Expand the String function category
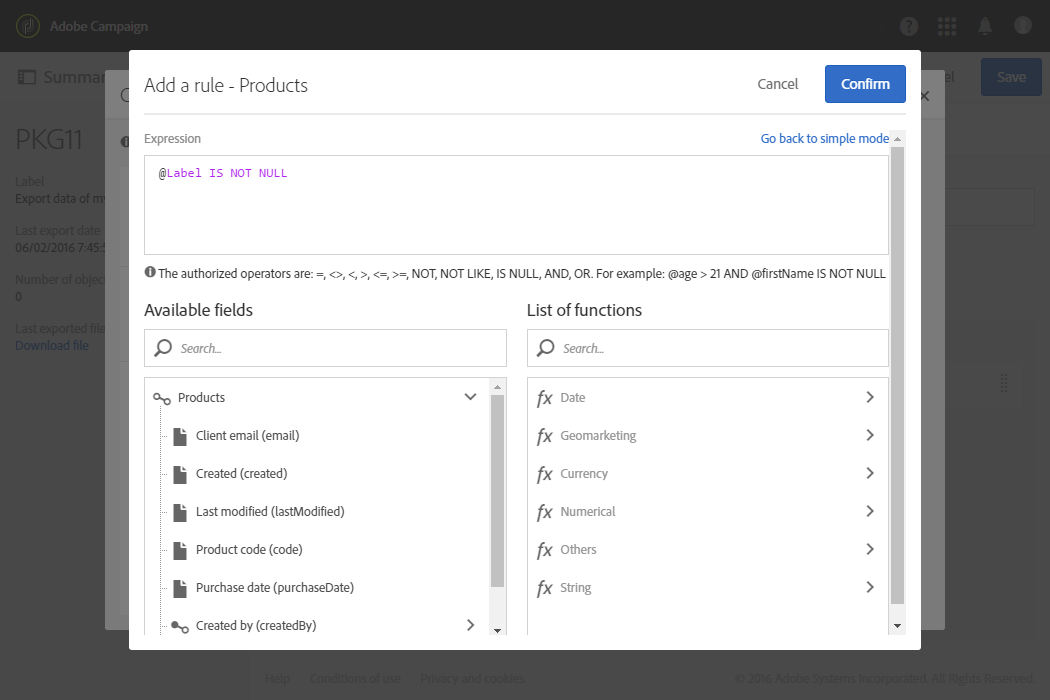 tap(869, 587)
